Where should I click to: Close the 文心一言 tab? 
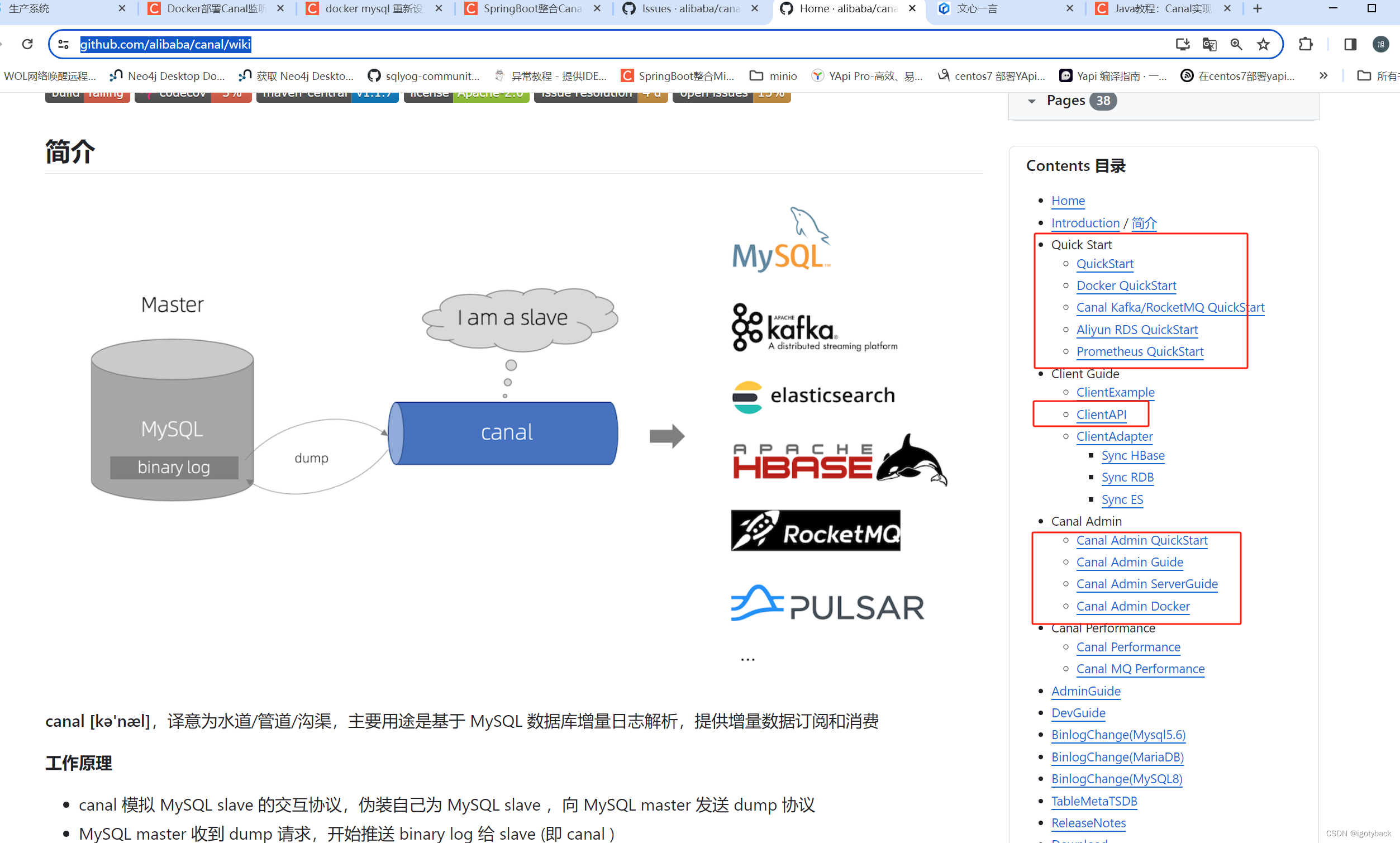[1070, 8]
